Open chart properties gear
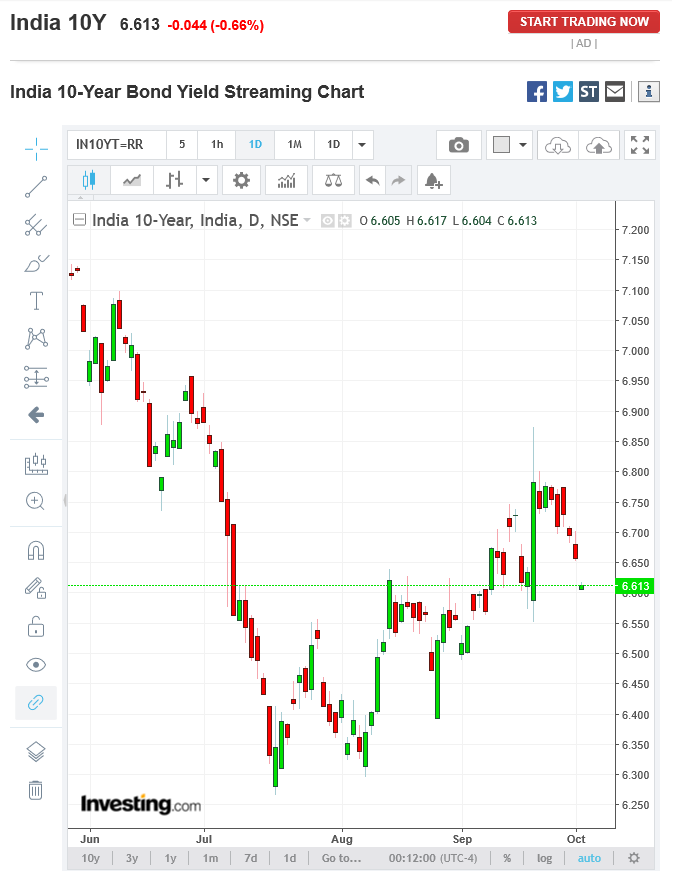 pyautogui.click(x=241, y=180)
